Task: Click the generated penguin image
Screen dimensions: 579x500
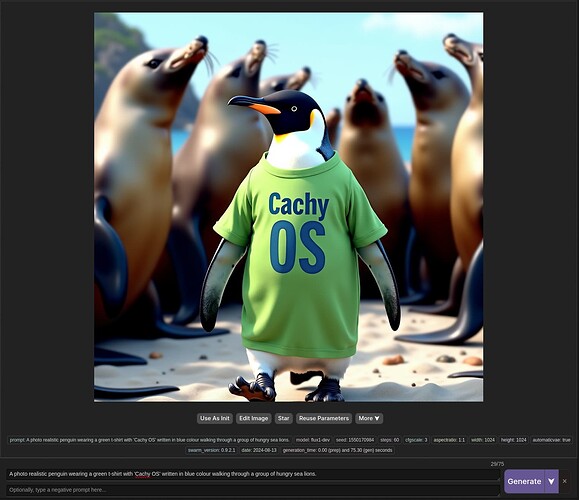Action: pyautogui.click(x=288, y=207)
